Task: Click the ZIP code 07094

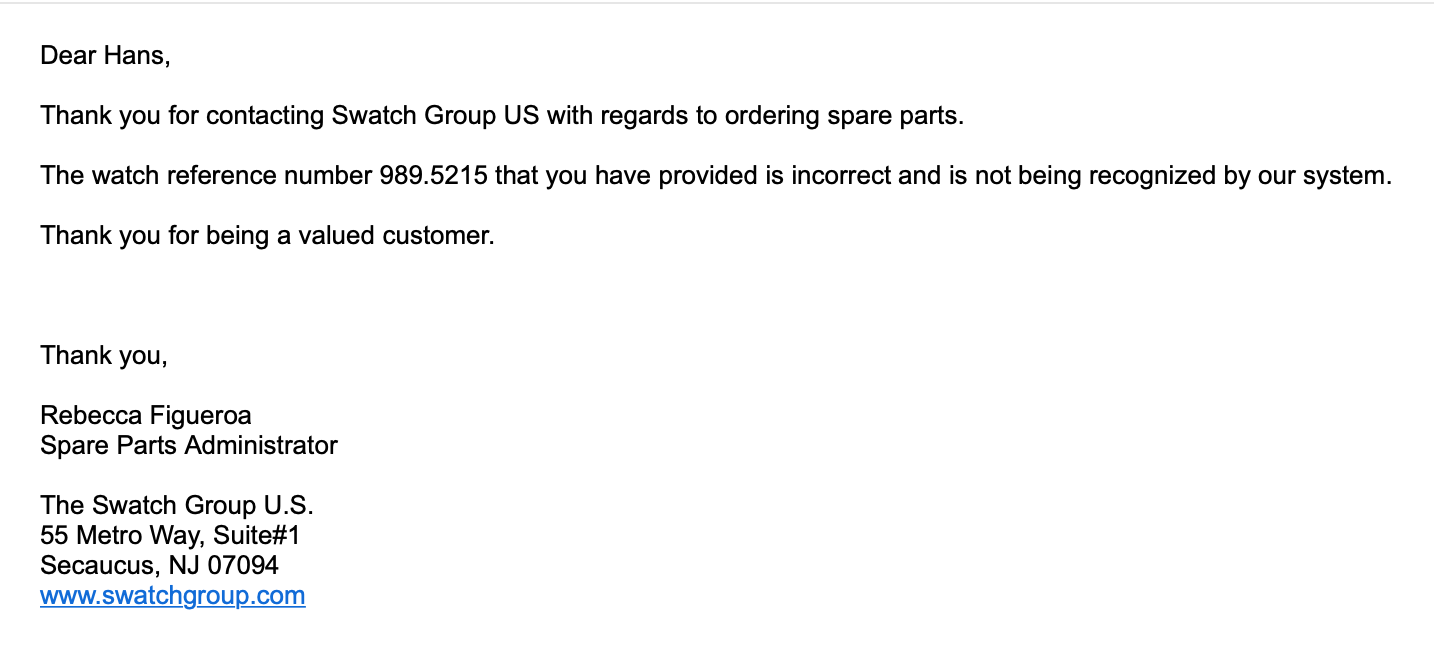Action: tap(243, 565)
